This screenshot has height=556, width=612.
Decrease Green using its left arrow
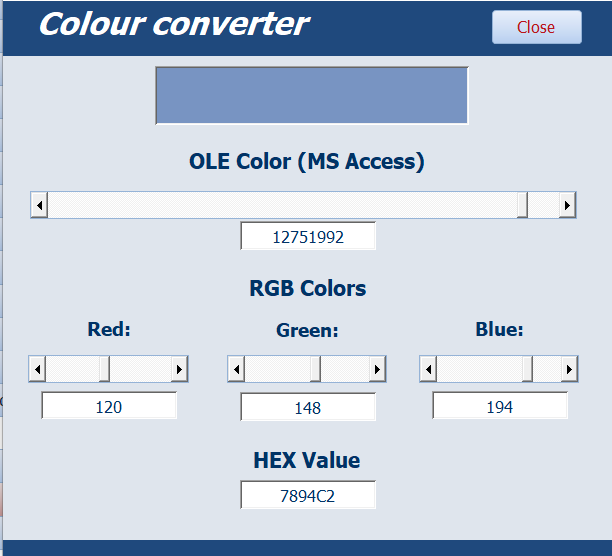point(236,369)
